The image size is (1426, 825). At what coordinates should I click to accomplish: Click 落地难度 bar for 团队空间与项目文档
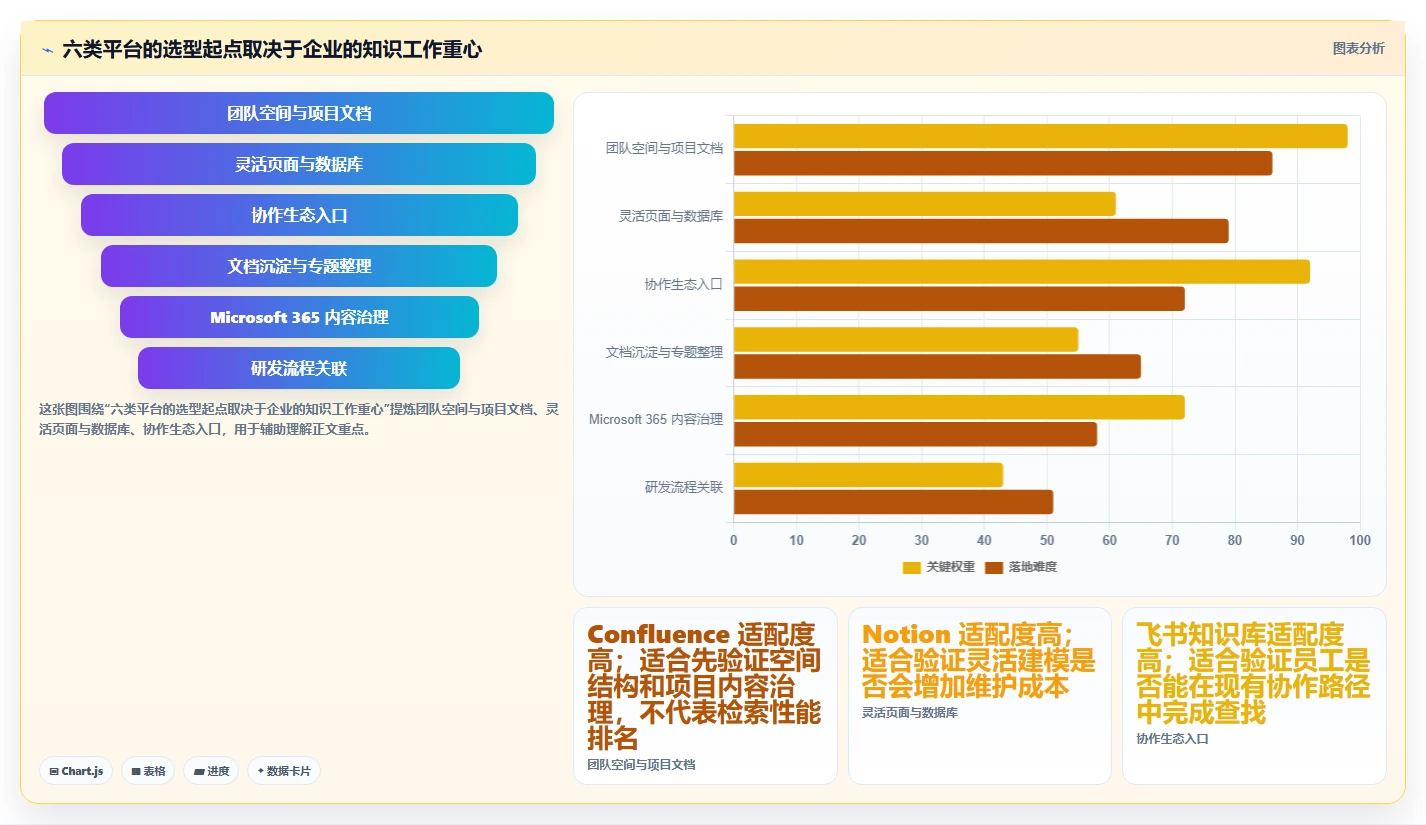1003,163
